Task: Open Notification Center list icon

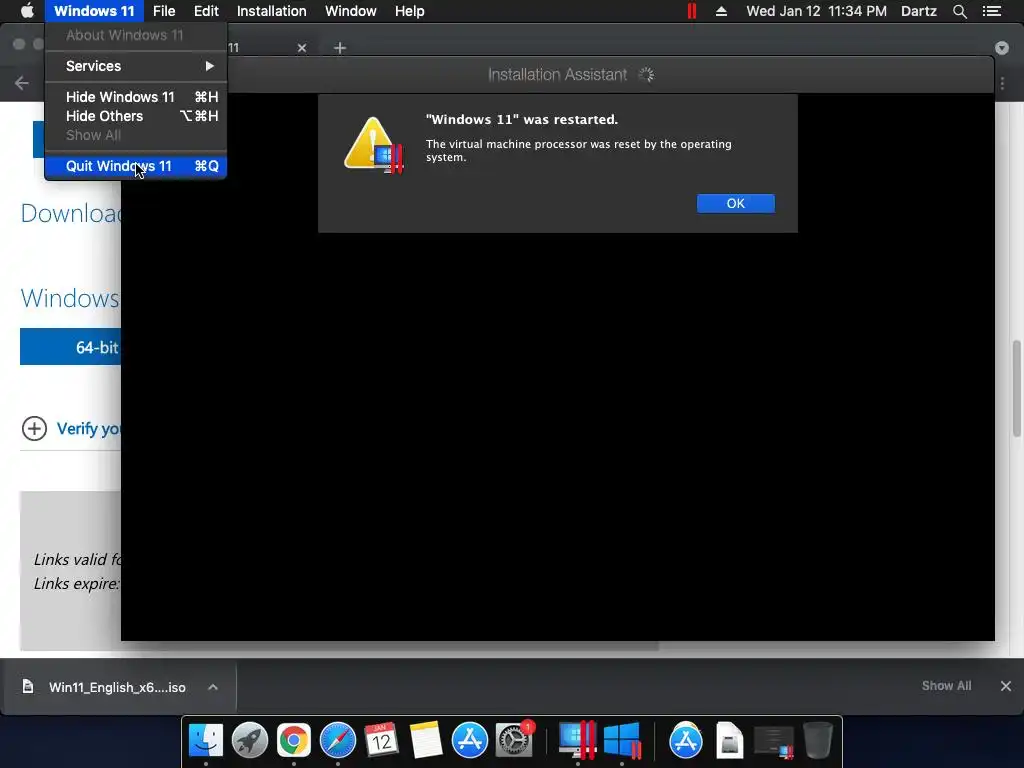Action: [x=992, y=11]
